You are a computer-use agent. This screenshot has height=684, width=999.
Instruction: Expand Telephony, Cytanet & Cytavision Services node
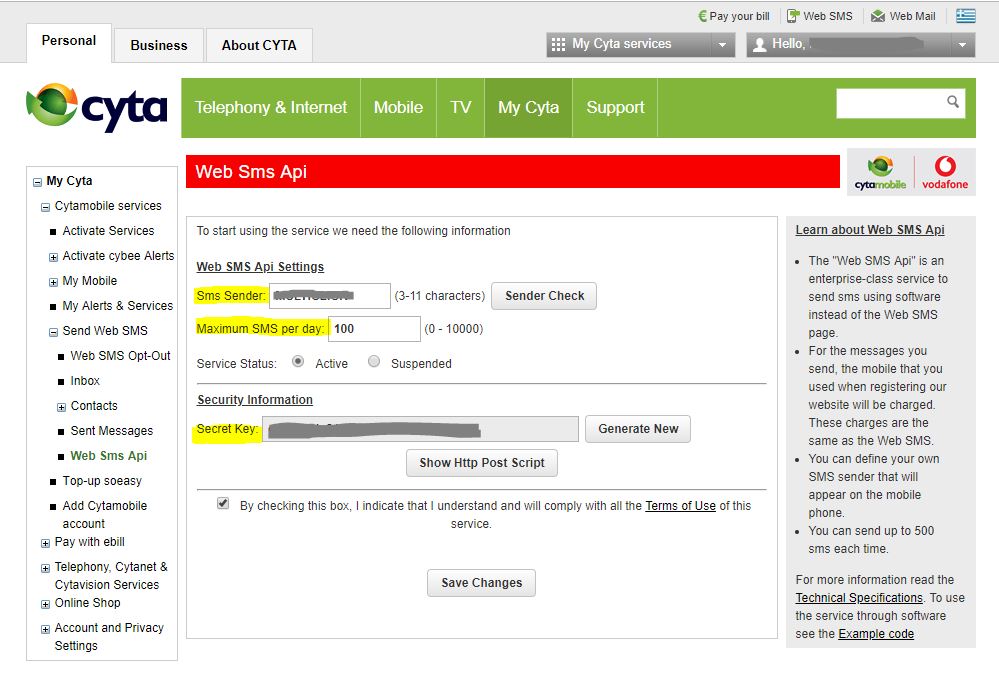[45, 568]
